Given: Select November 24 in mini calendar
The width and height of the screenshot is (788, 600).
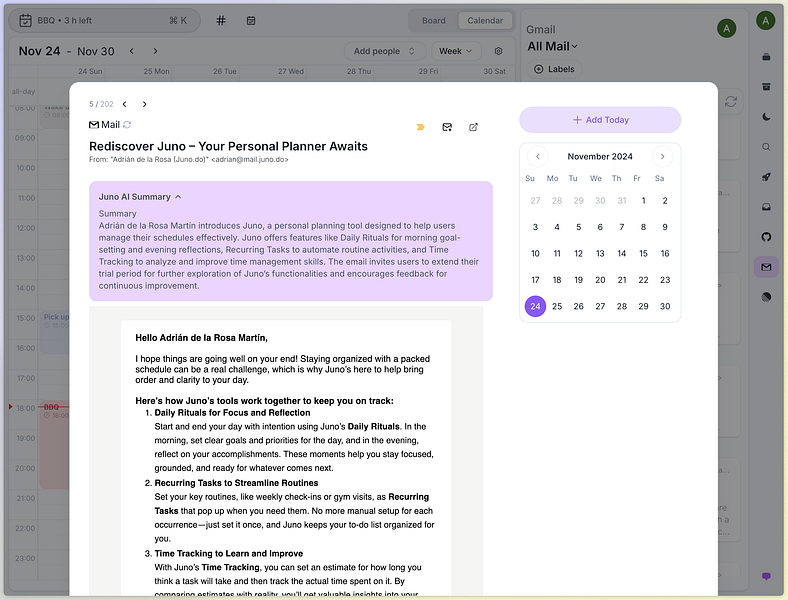Looking at the screenshot, I should 535,306.
